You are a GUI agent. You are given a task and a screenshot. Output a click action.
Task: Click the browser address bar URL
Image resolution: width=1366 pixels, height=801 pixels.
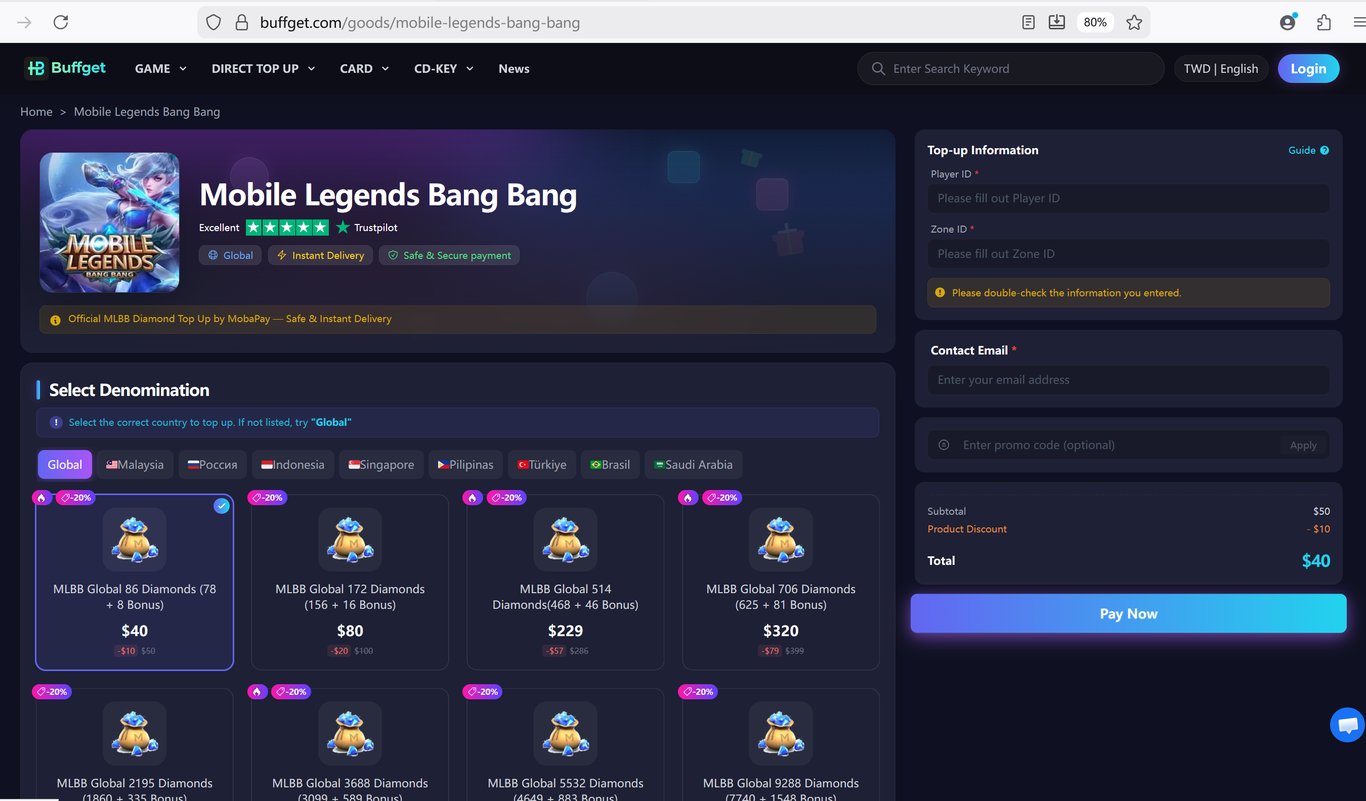[x=420, y=22]
